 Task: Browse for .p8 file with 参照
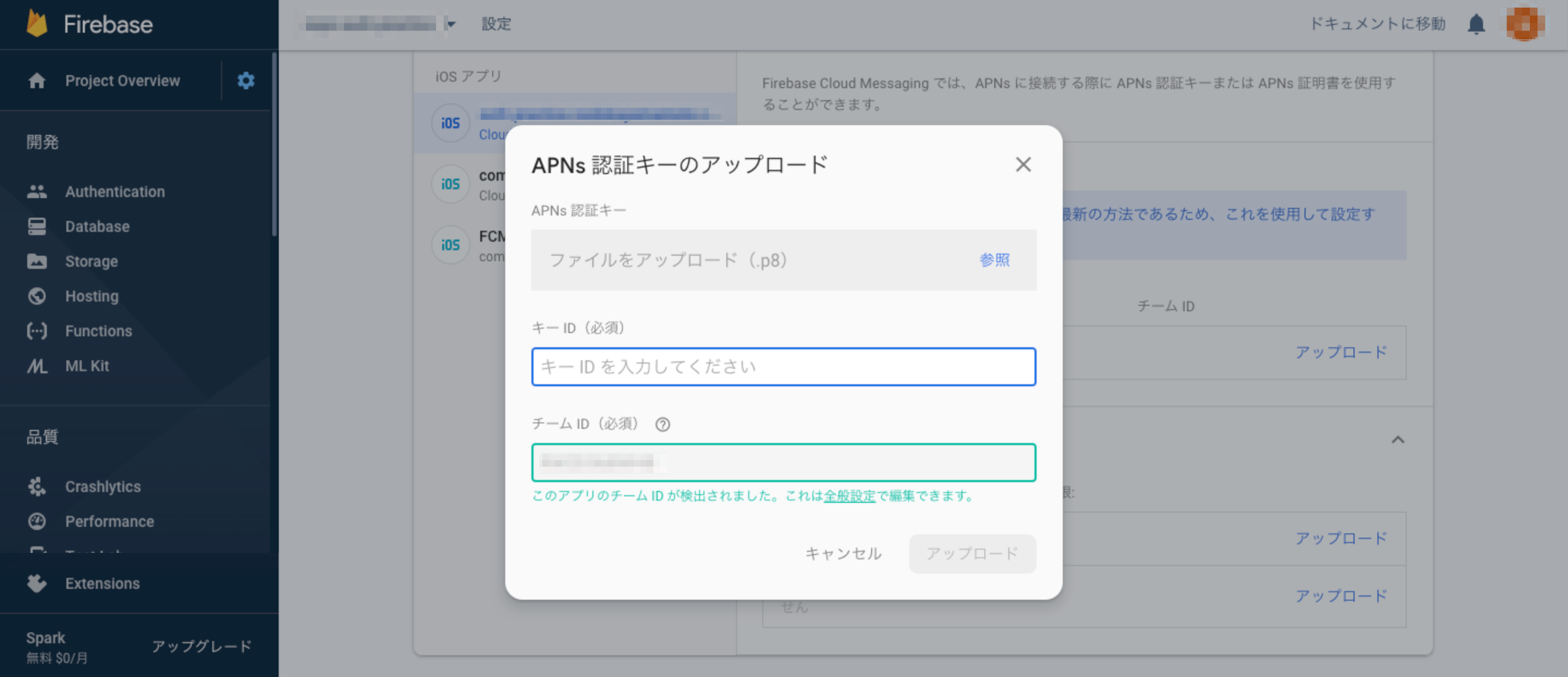[994, 260]
